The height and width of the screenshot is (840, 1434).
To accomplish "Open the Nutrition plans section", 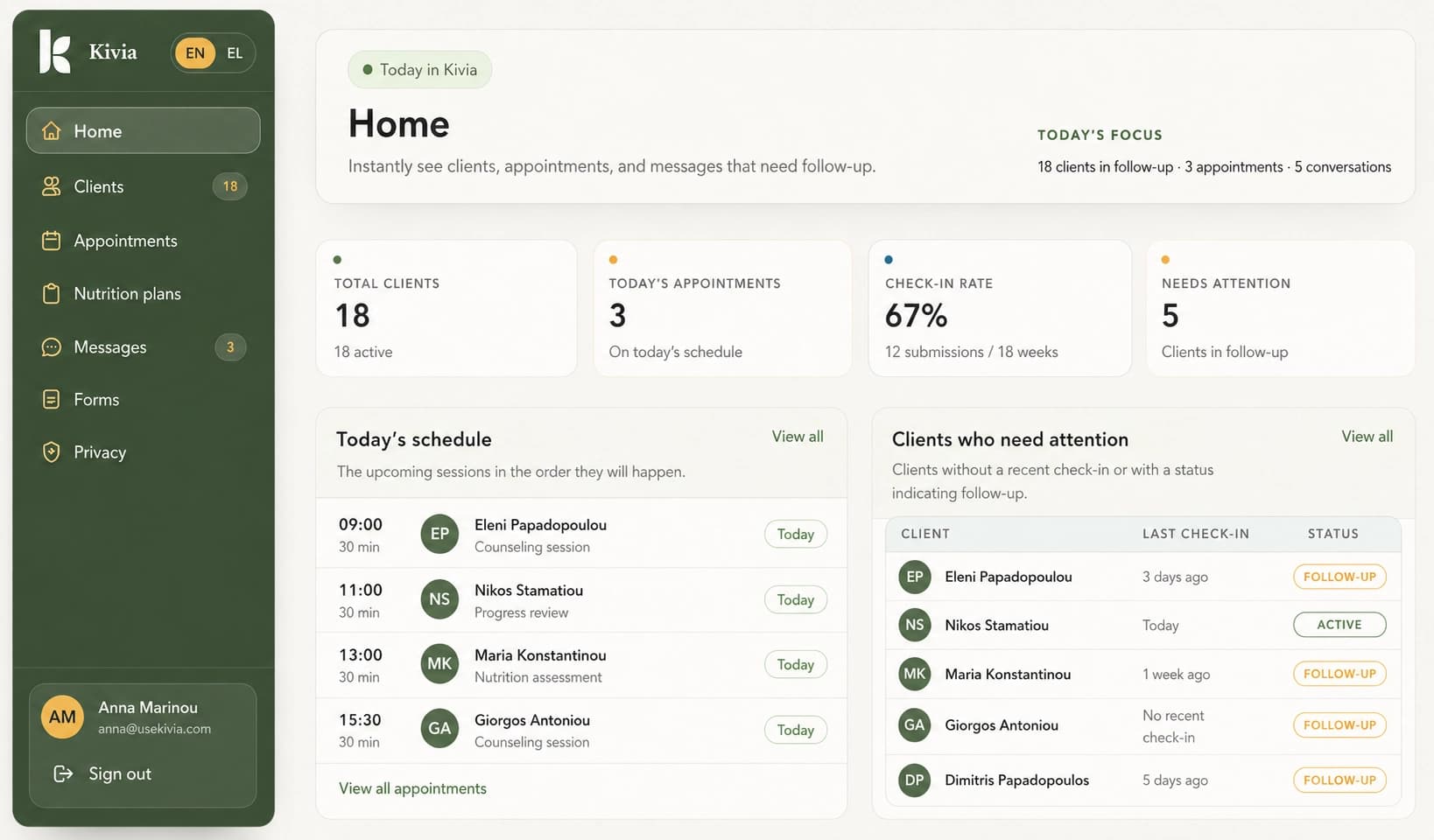I will (144, 294).
